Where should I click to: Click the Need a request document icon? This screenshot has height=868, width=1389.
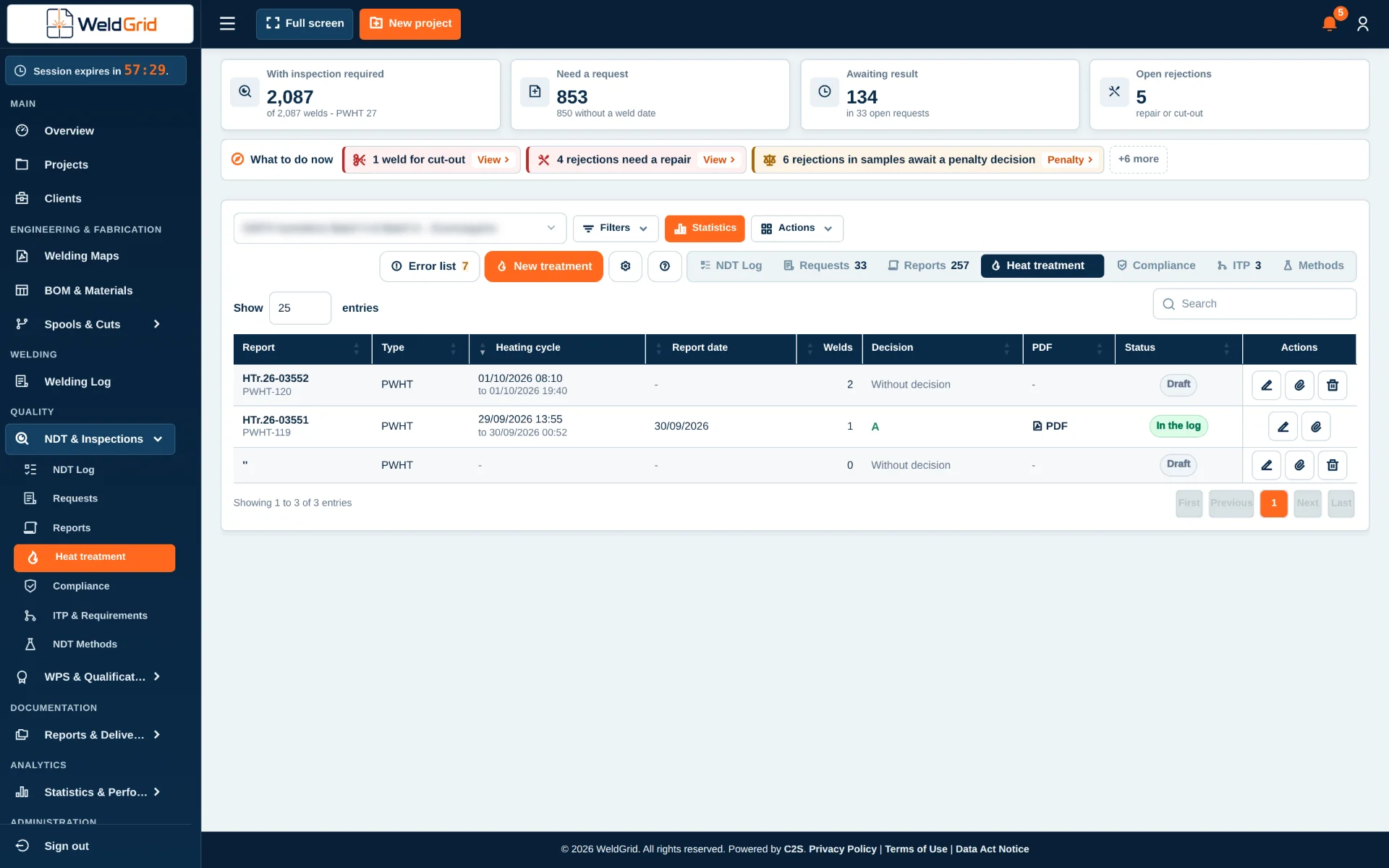click(535, 92)
